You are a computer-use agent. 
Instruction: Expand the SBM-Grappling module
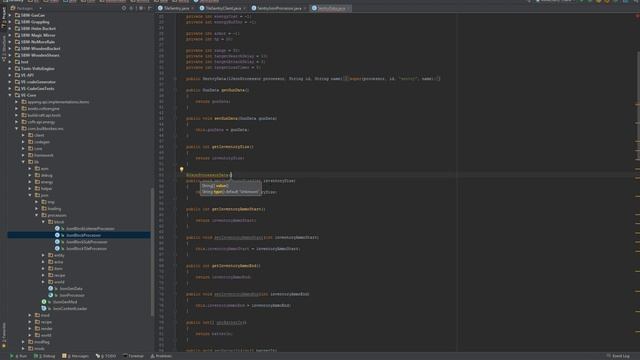click(x=10, y=22)
